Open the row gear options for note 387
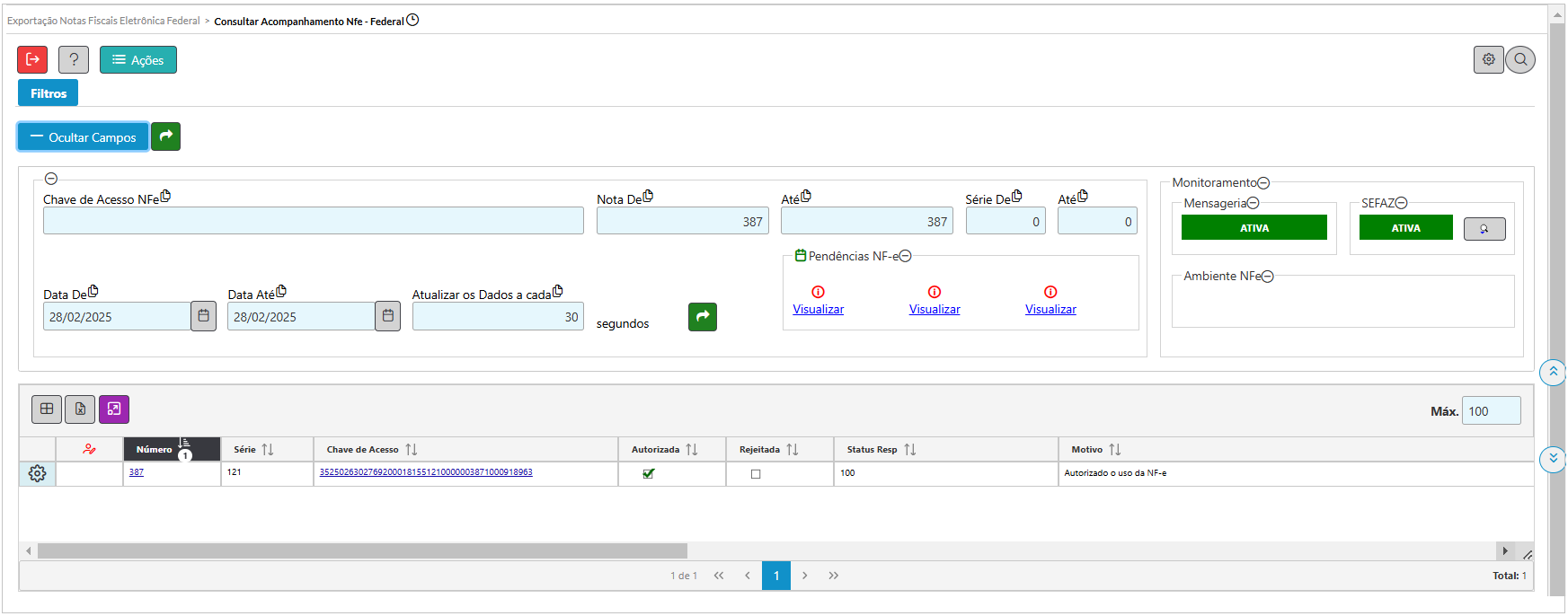Viewport: 1568px width, 616px height. [37, 473]
